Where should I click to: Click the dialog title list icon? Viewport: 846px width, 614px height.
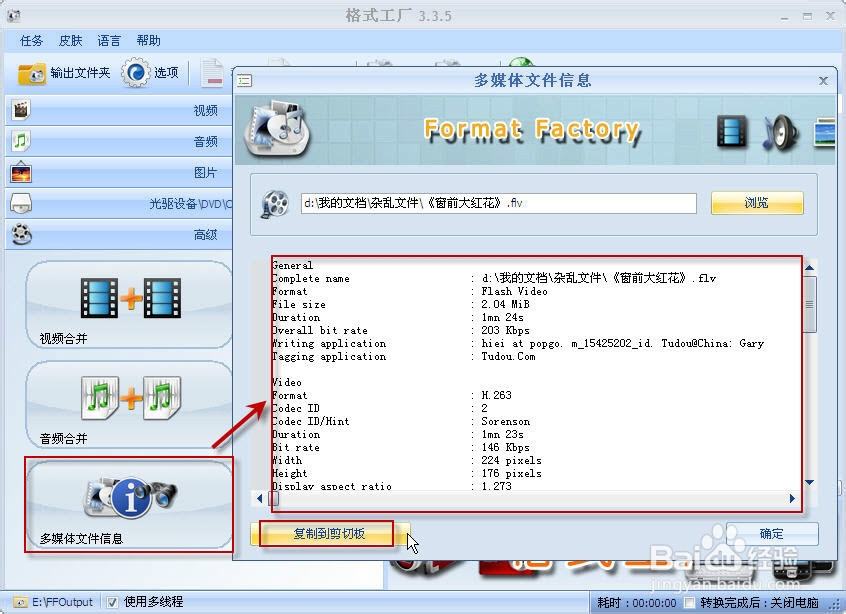click(x=244, y=81)
